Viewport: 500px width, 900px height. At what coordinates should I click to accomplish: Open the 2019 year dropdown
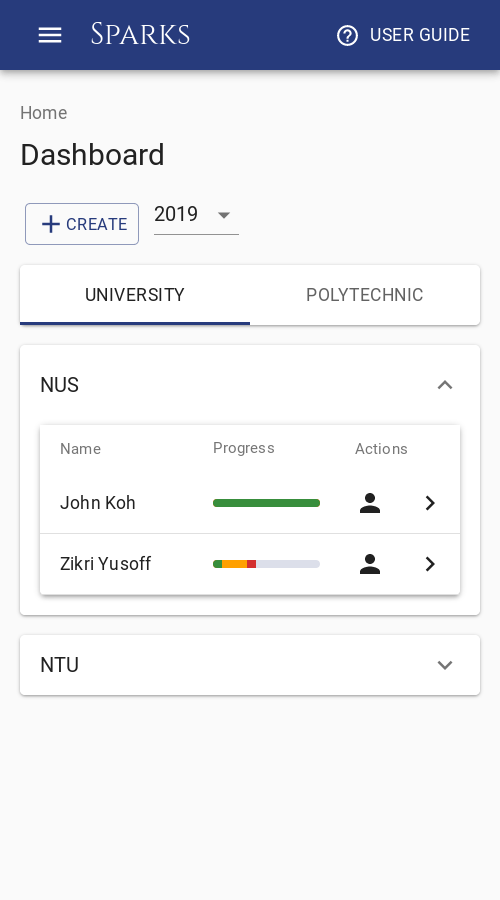pyautogui.click(x=196, y=215)
